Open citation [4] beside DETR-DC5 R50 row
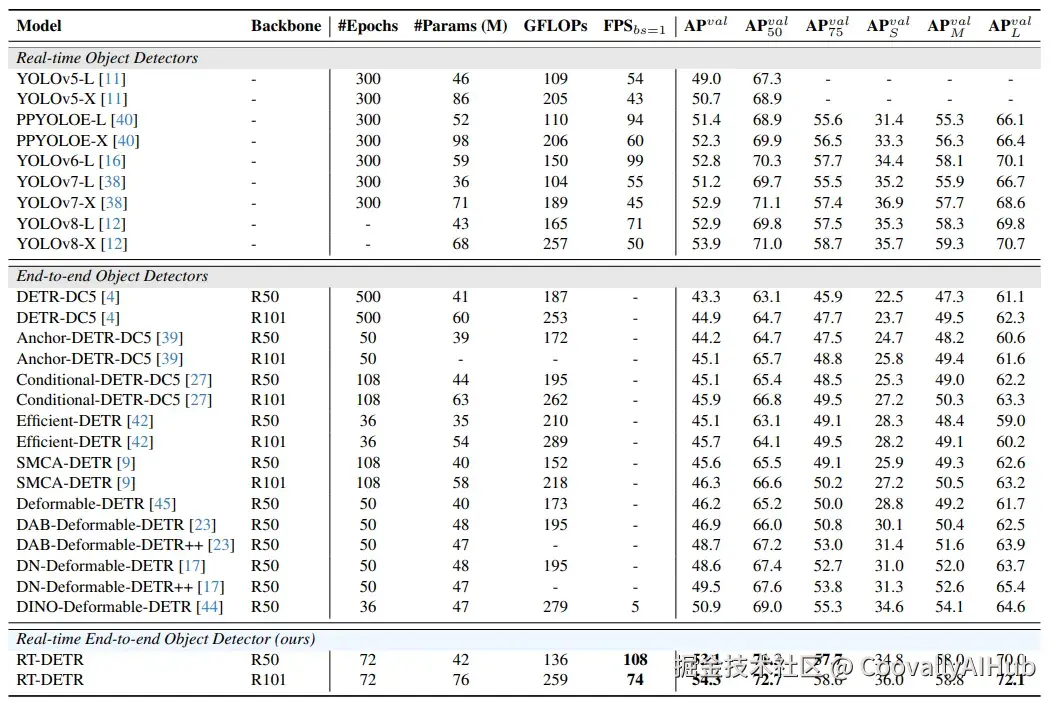The image size is (1057, 702). tap(110, 297)
